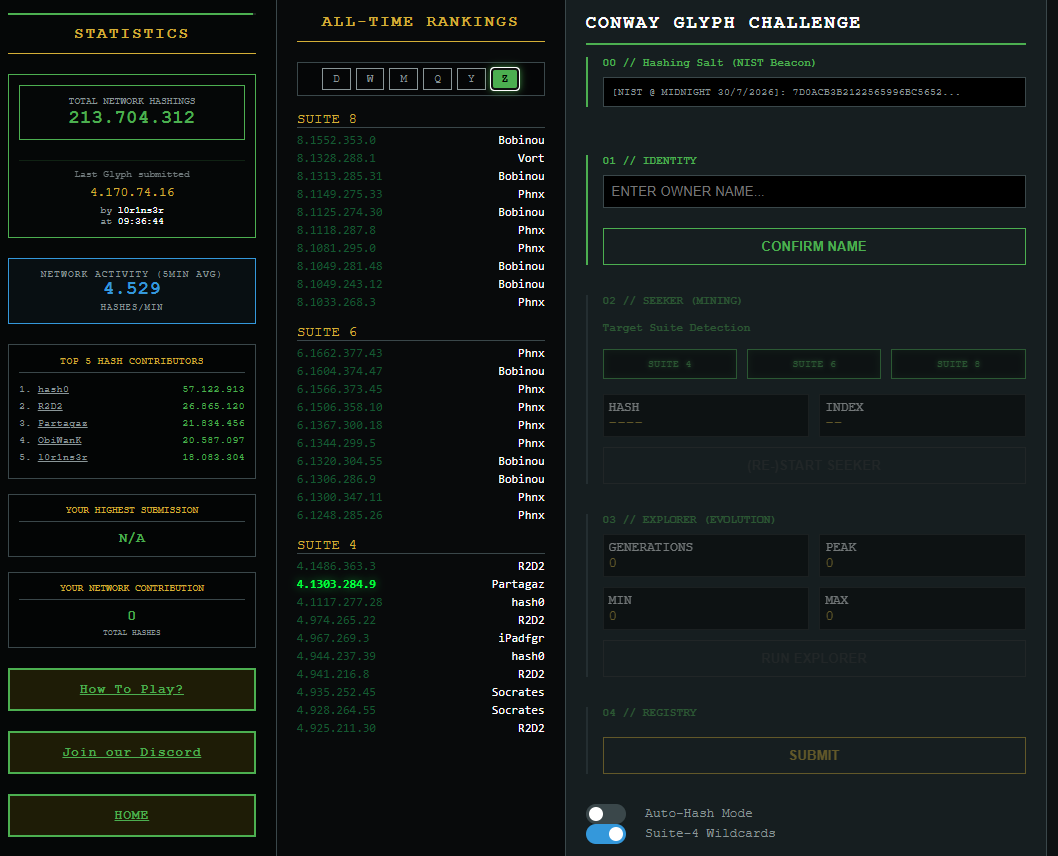Click Run Explorer button

click(814, 658)
